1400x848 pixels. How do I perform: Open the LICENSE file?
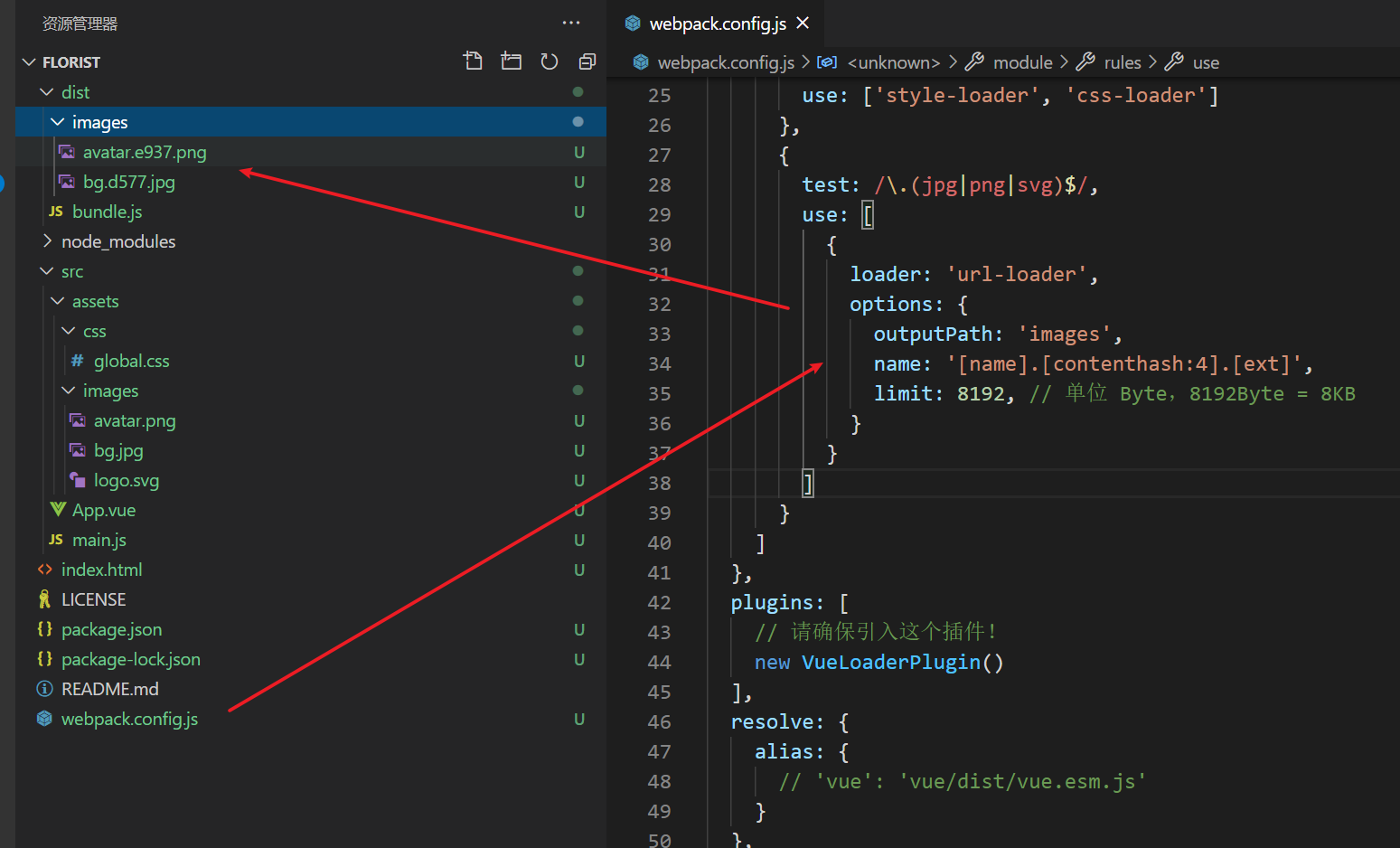coord(94,599)
